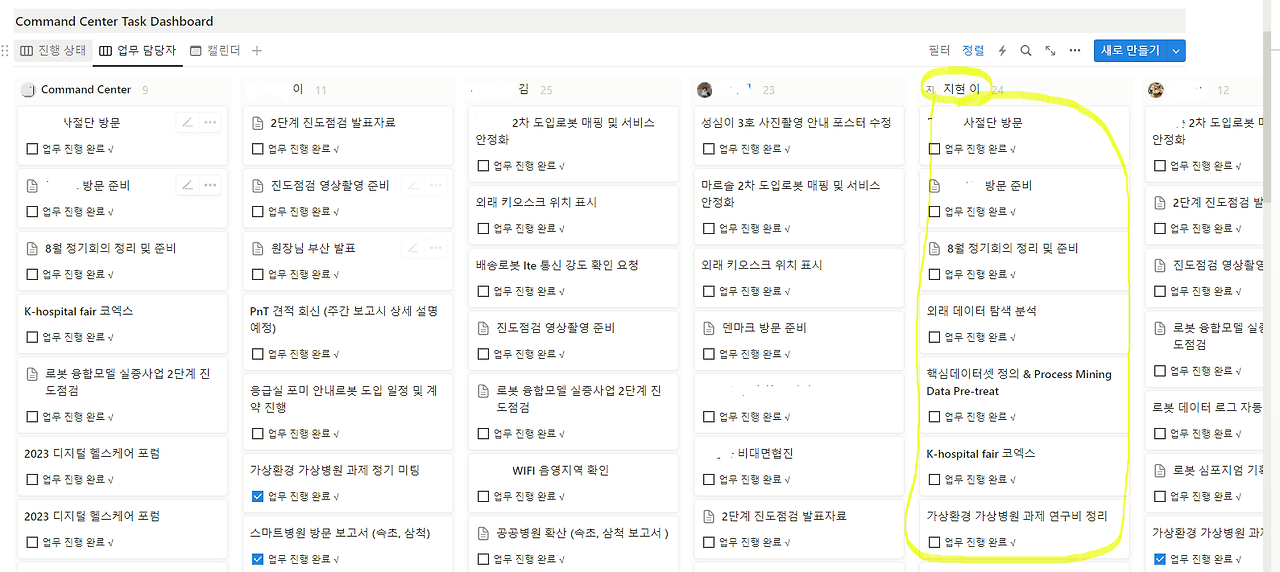Click the 지현 이 column header name
Image resolution: width=1280 pixels, height=572 pixels.
pyautogui.click(x=961, y=90)
